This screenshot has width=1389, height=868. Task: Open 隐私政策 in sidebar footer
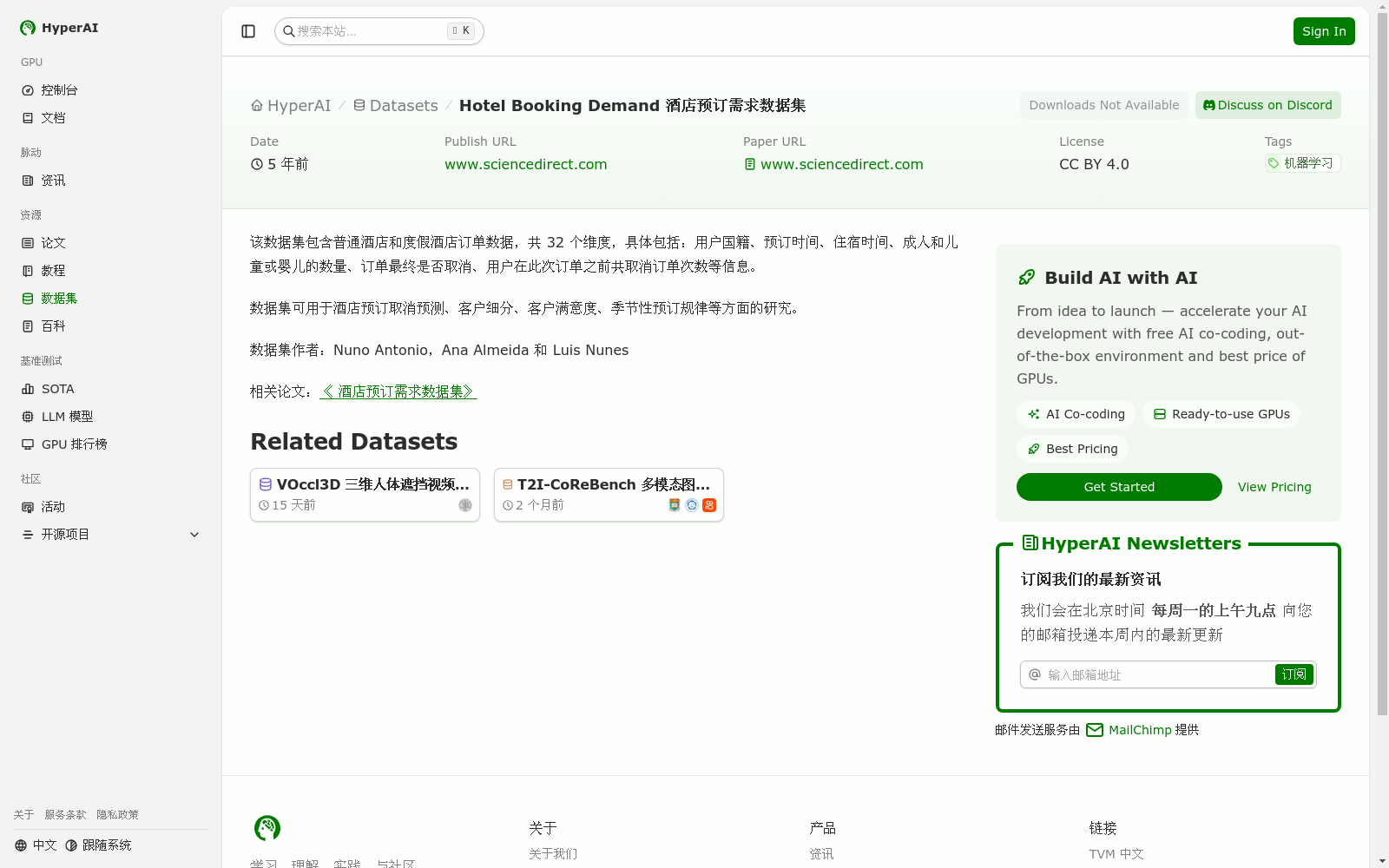tap(117, 815)
